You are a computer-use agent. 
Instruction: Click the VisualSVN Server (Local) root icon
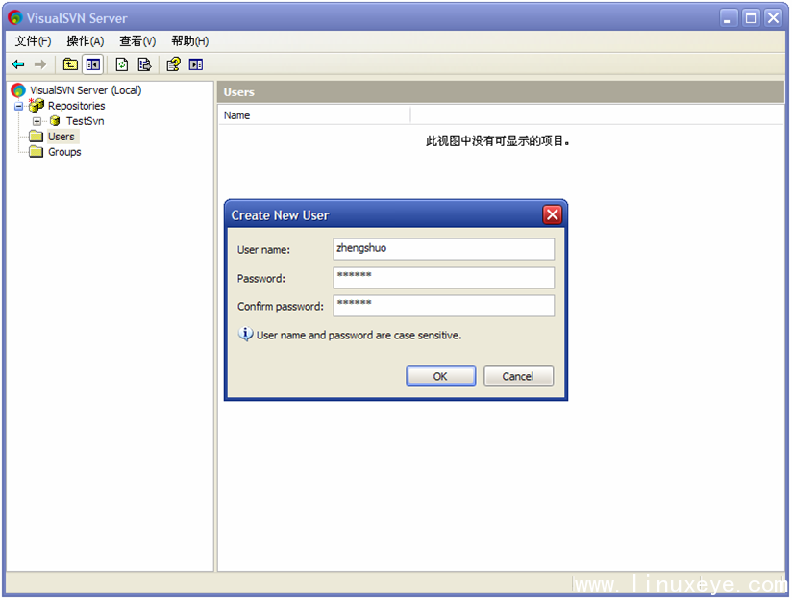(18, 90)
